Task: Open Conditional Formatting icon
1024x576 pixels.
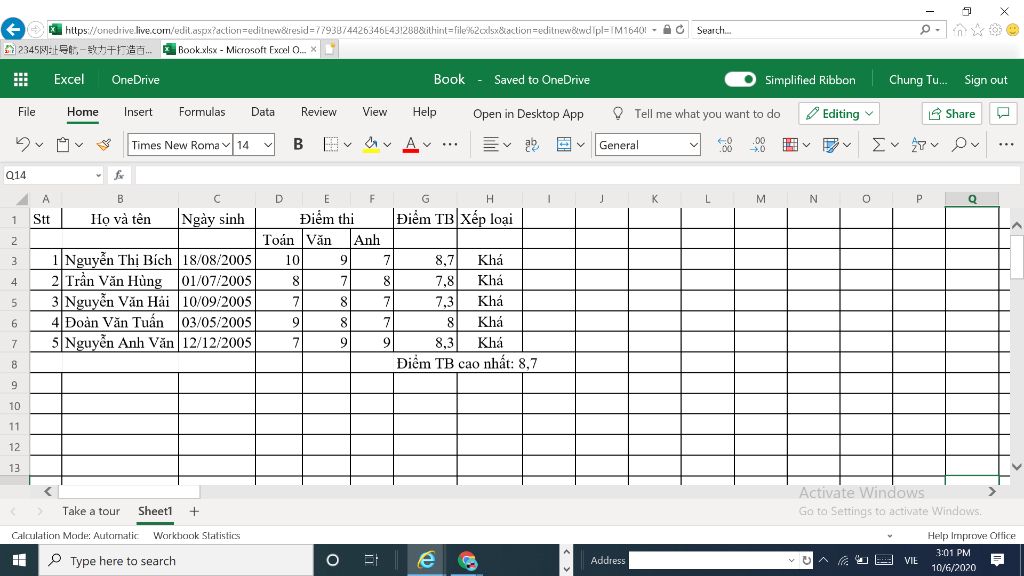Action: coord(790,144)
